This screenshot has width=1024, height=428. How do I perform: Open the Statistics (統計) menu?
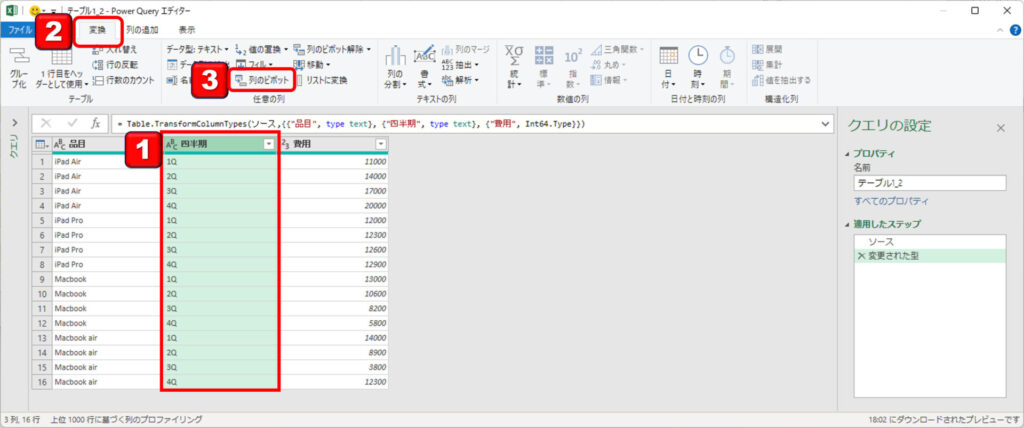[x=515, y=67]
